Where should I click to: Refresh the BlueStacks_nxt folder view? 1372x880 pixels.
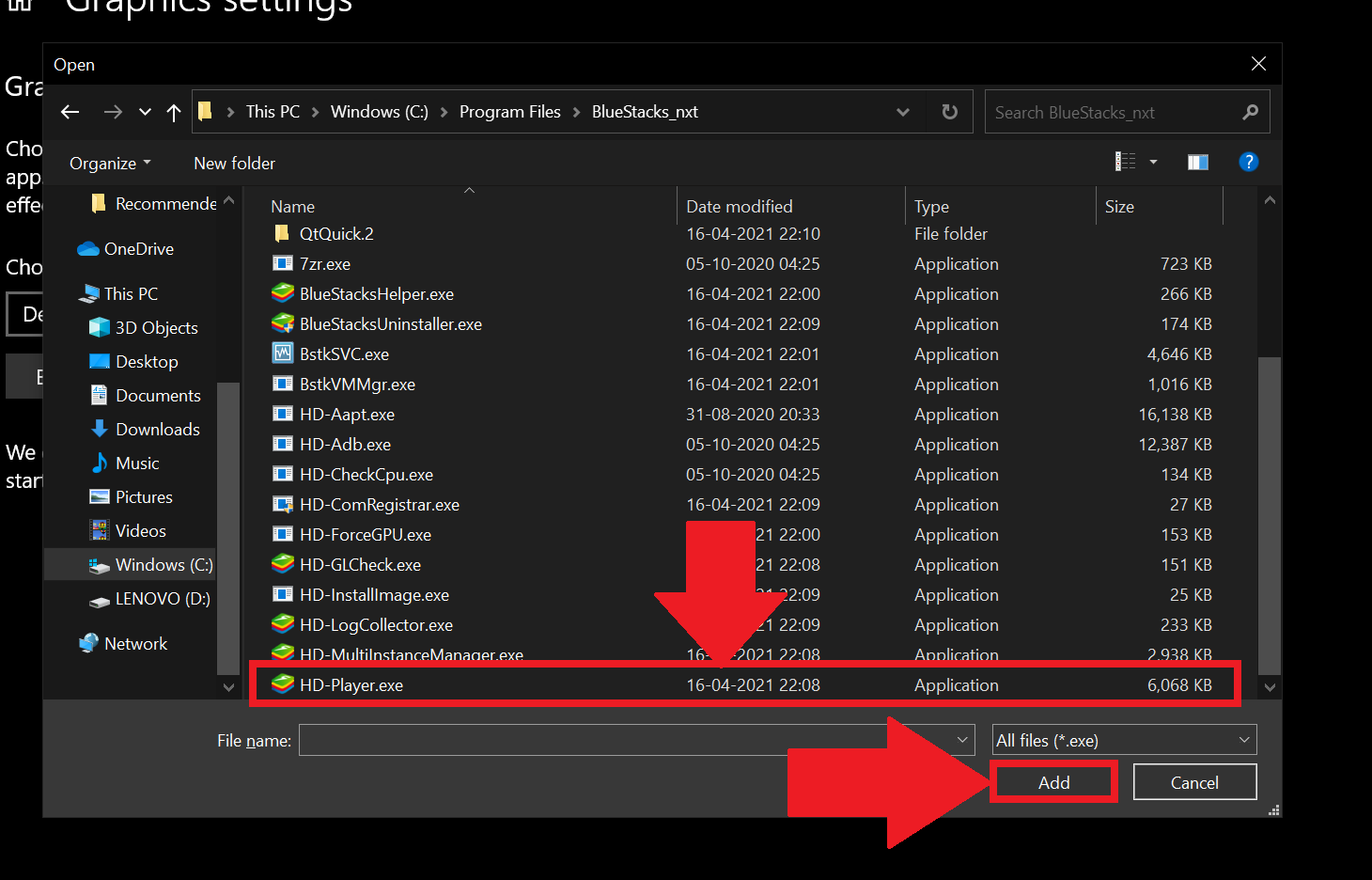pyautogui.click(x=950, y=112)
